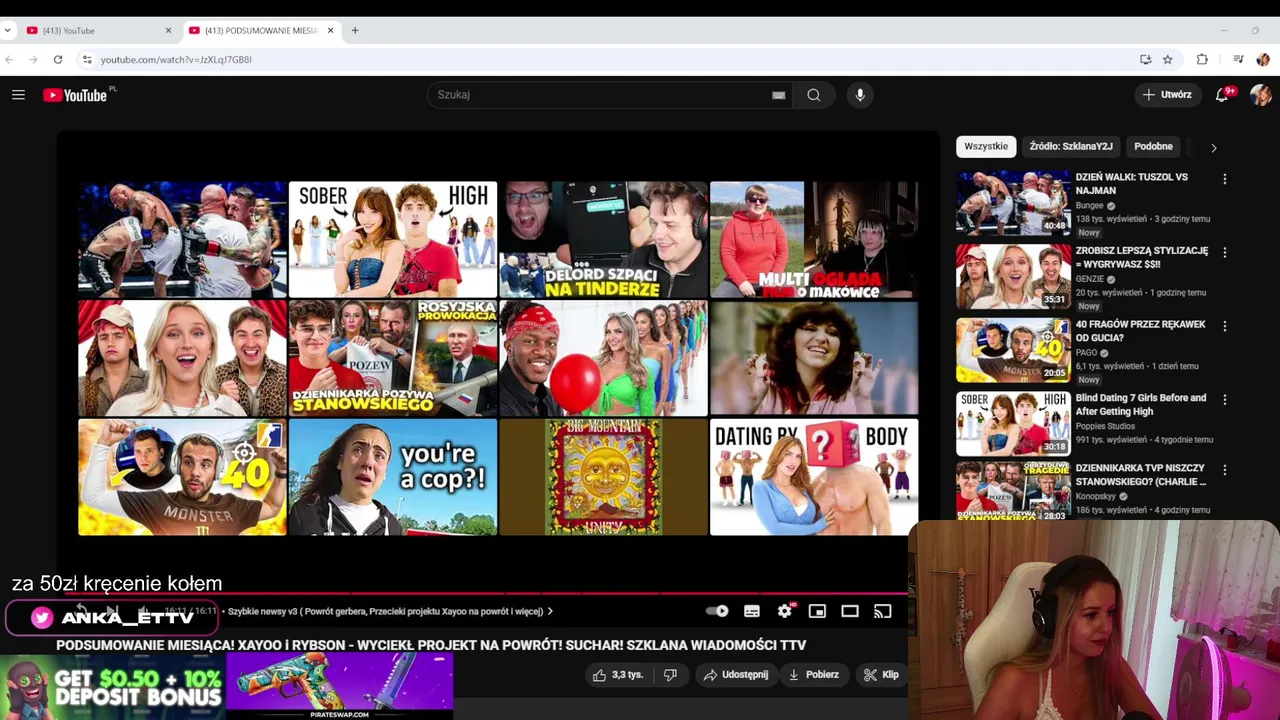Click the Pobierz download button
The image size is (1280, 720).
813,675
